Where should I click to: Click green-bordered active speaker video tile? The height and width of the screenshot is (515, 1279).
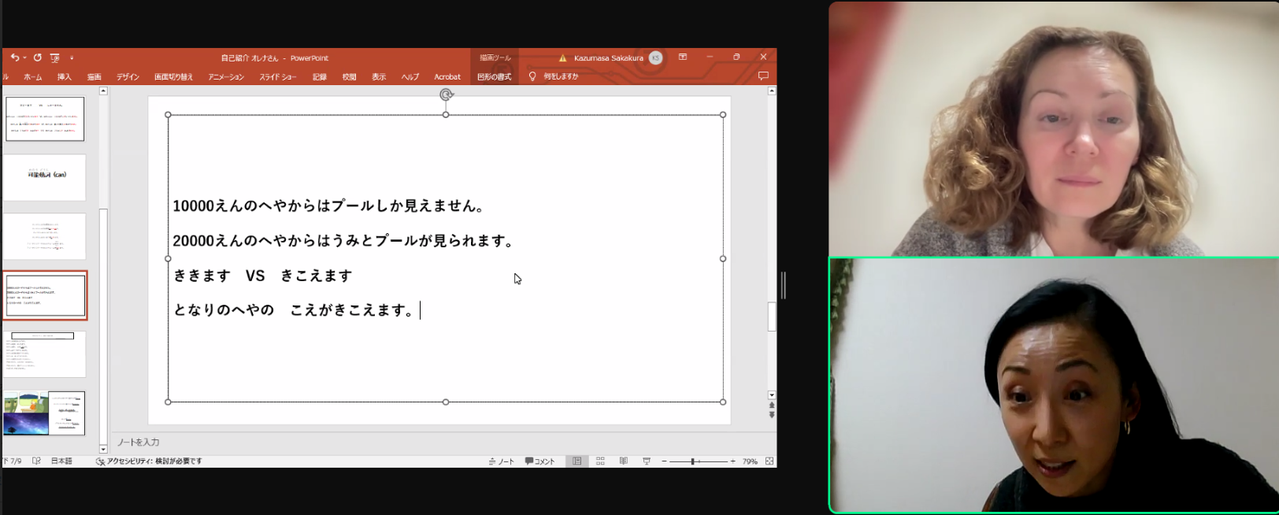pyautogui.click(x=1054, y=386)
